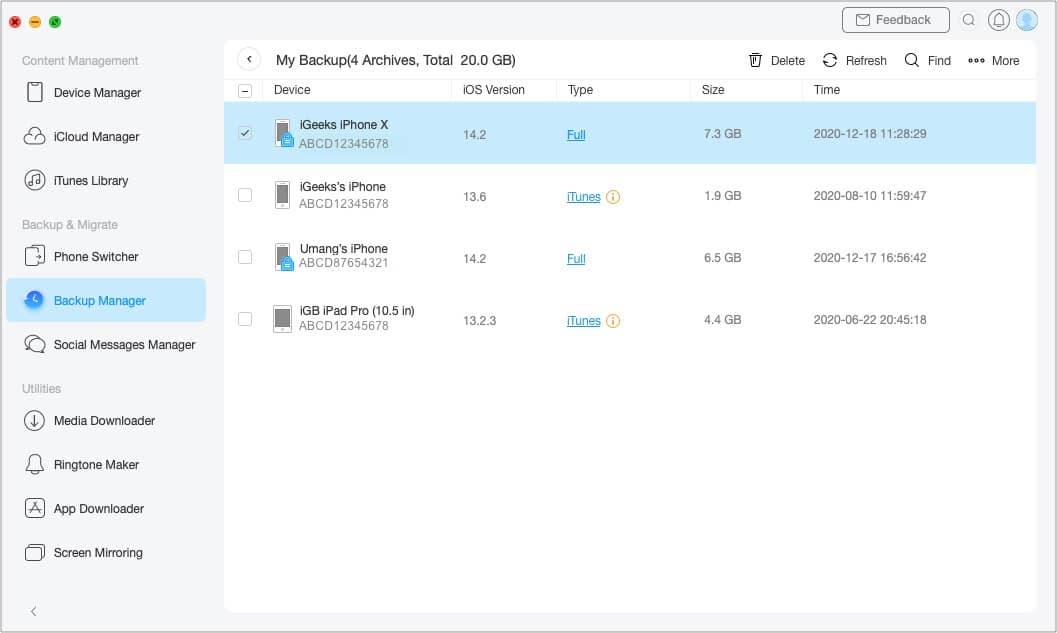Click the Device Manager phone icon
The image size is (1057, 633).
tap(34, 92)
